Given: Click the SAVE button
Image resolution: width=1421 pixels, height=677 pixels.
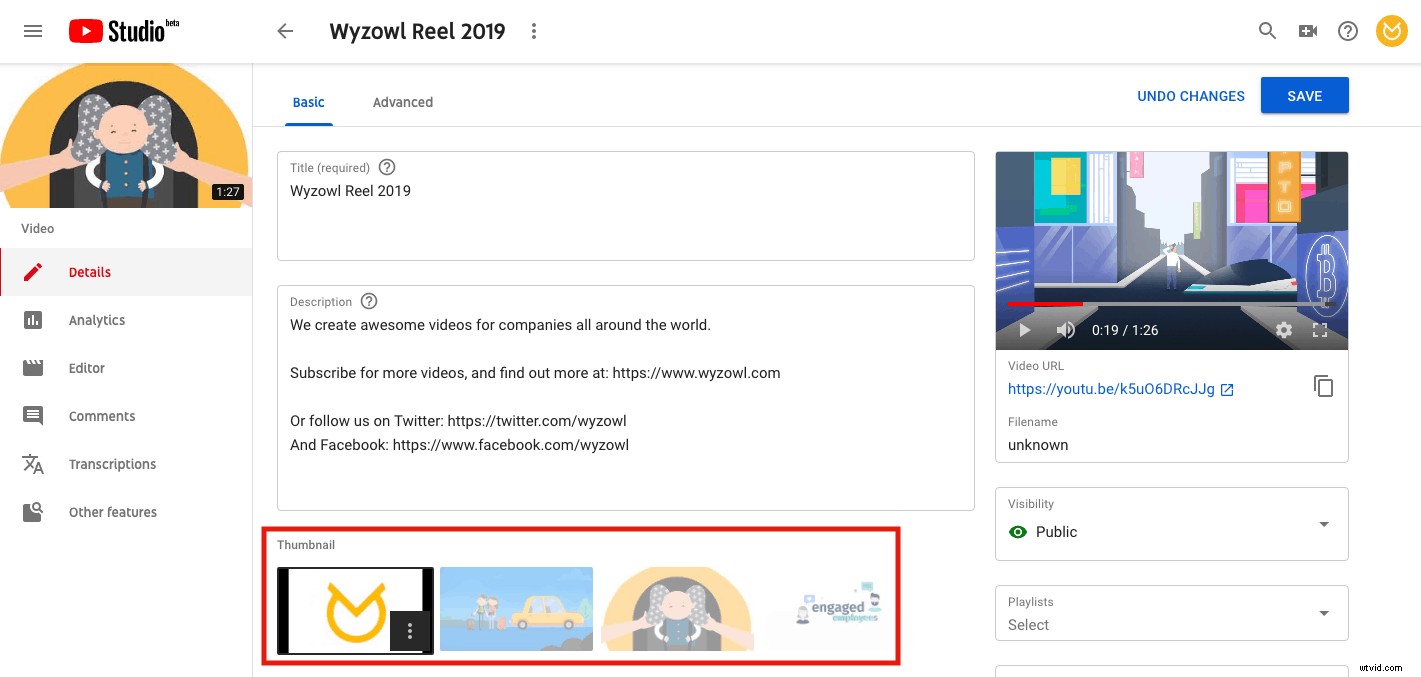Looking at the screenshot, I should tap(1305, 95).
